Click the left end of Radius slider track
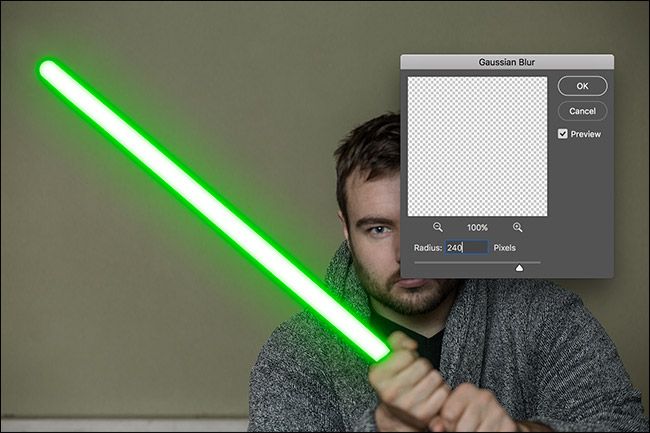 pyautogui.click(x=417, y=262)
